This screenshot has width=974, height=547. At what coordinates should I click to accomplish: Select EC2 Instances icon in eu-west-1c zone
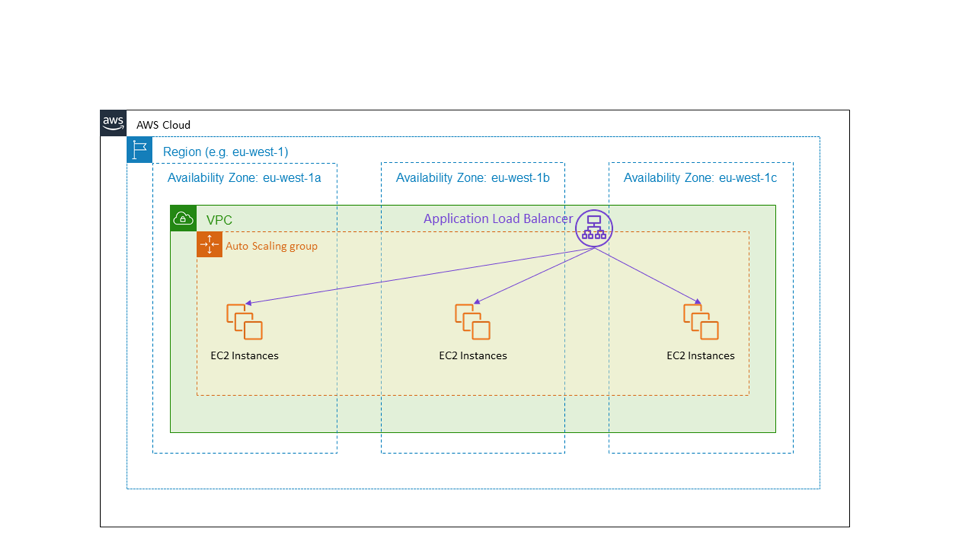click(701, 321)
